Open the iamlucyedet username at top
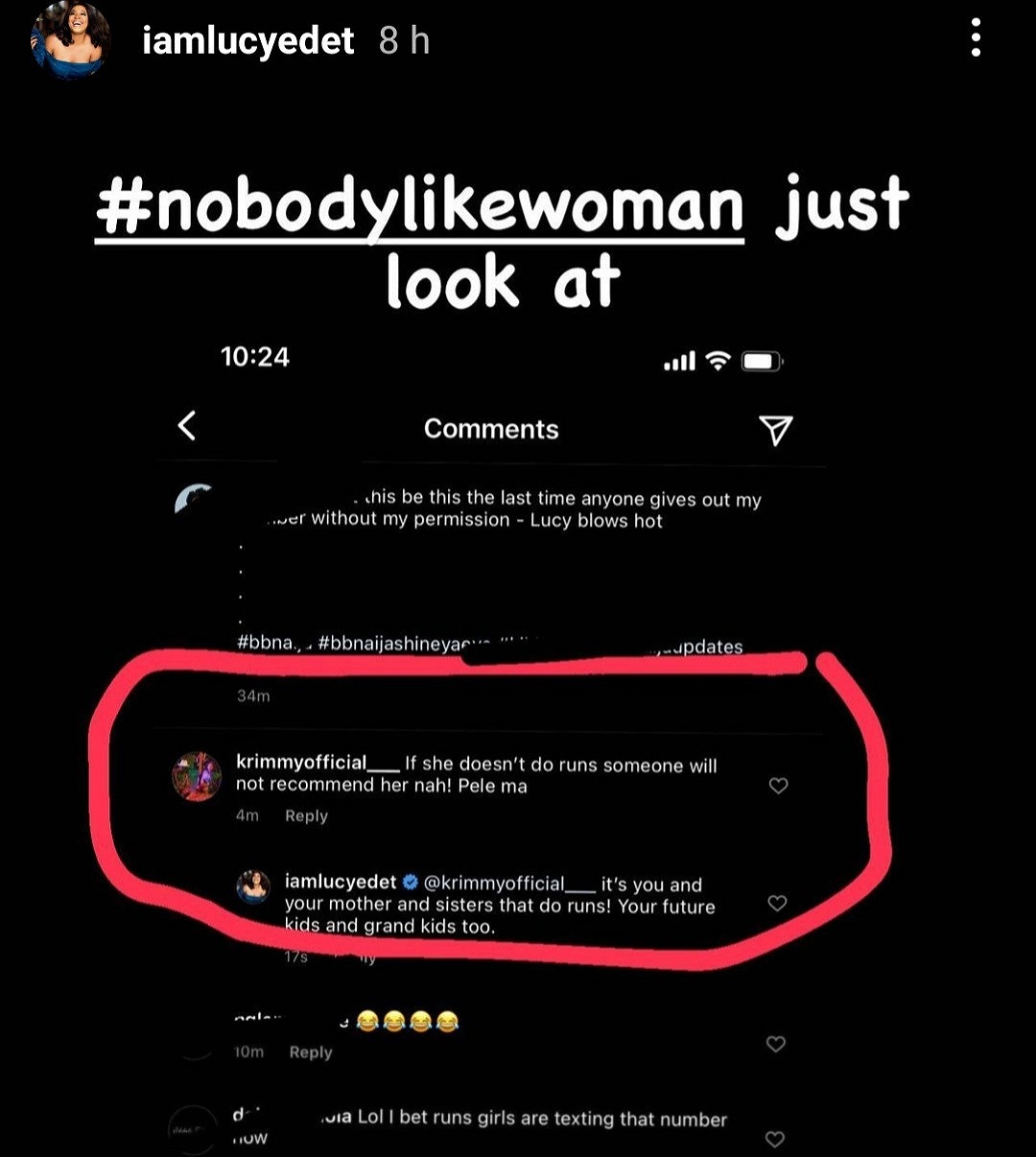 click(x=247, y=40)
